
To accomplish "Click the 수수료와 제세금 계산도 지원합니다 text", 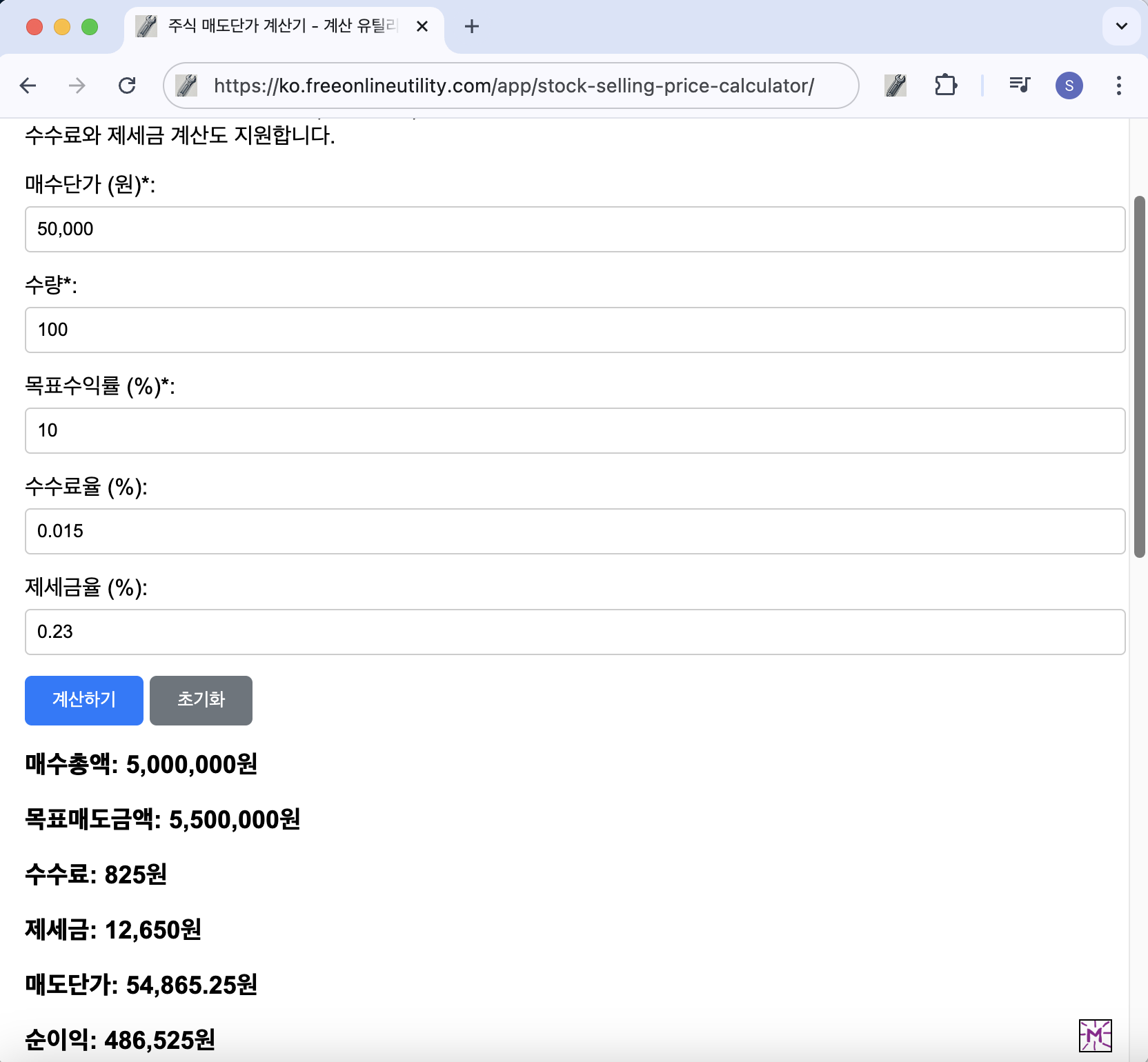I will coord(180,134).
